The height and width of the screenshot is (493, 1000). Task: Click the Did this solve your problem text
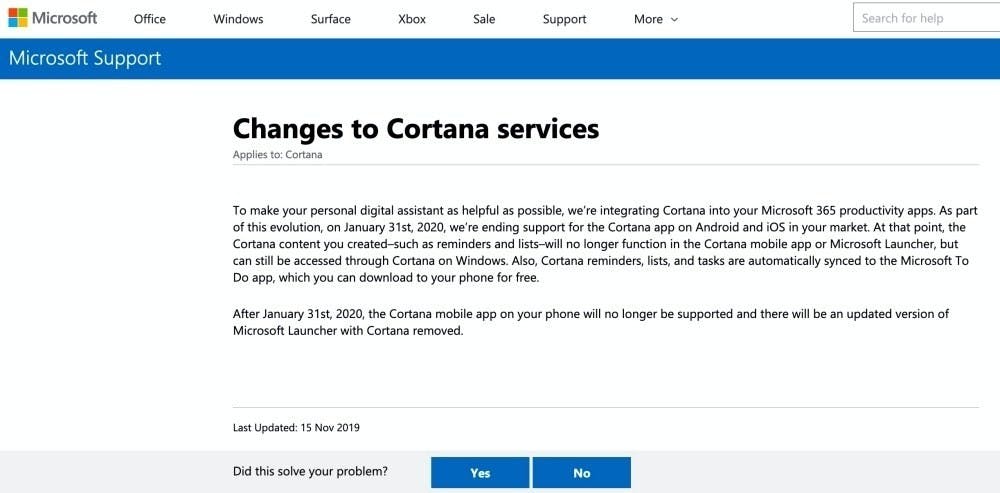pyautogui.click(x=310, y=471)
